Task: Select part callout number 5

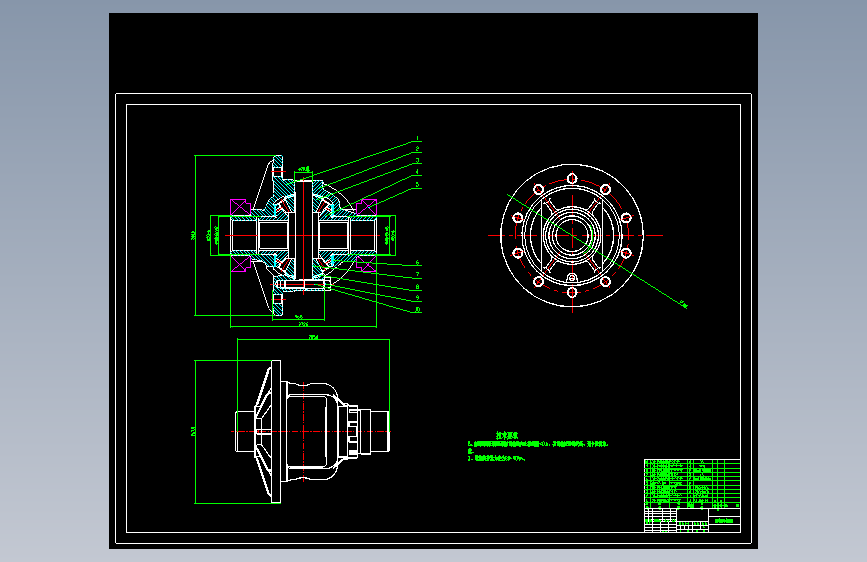Action: 417,185
